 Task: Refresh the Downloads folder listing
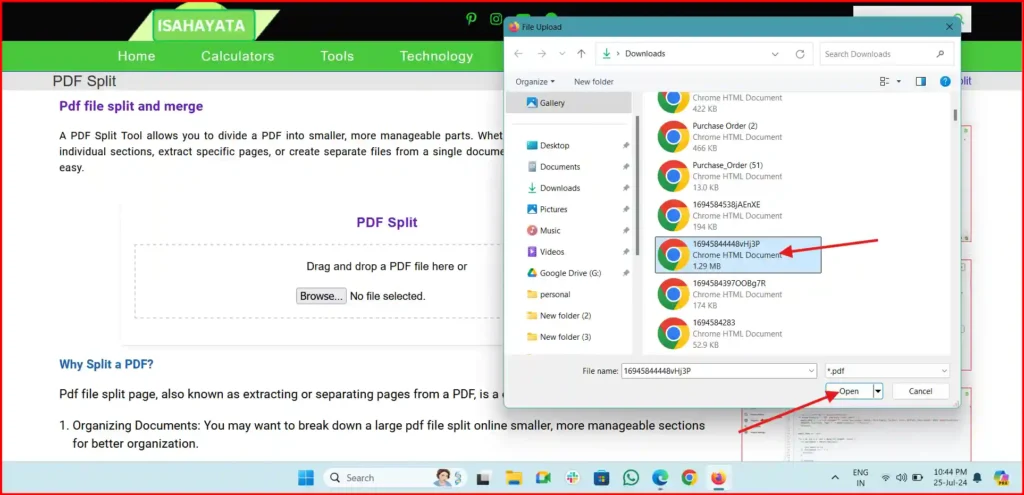(x=800, y=54)
